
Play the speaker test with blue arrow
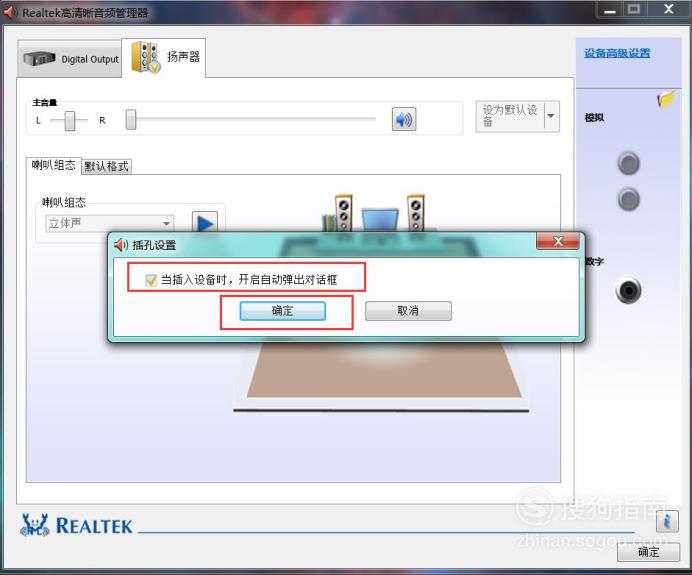pos(205,222)
